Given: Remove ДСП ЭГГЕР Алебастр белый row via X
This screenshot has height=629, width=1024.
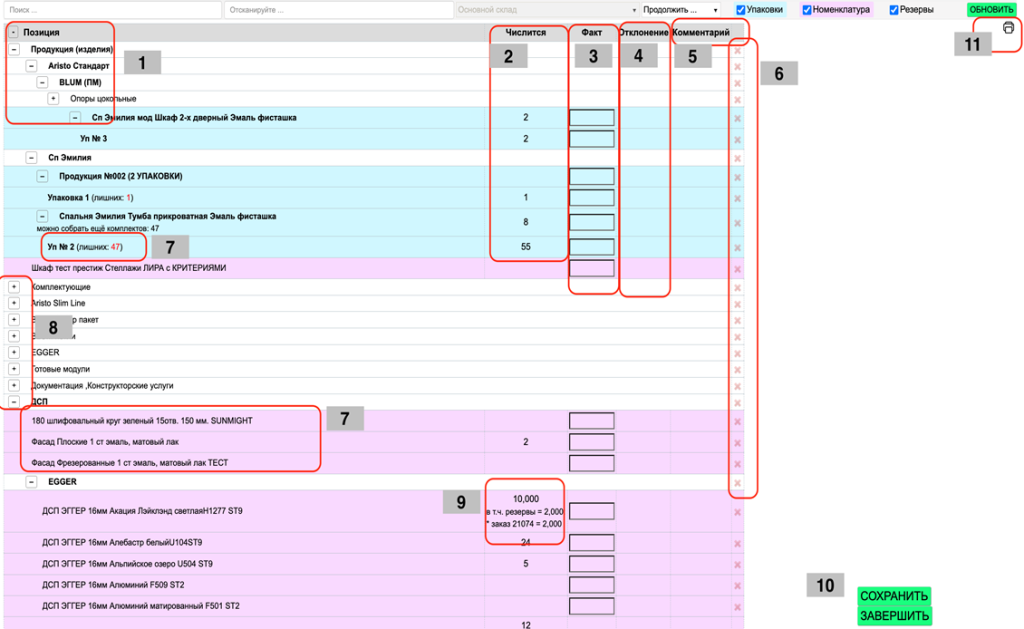Looking at the screenshot, I should click(x=738, y=543).
